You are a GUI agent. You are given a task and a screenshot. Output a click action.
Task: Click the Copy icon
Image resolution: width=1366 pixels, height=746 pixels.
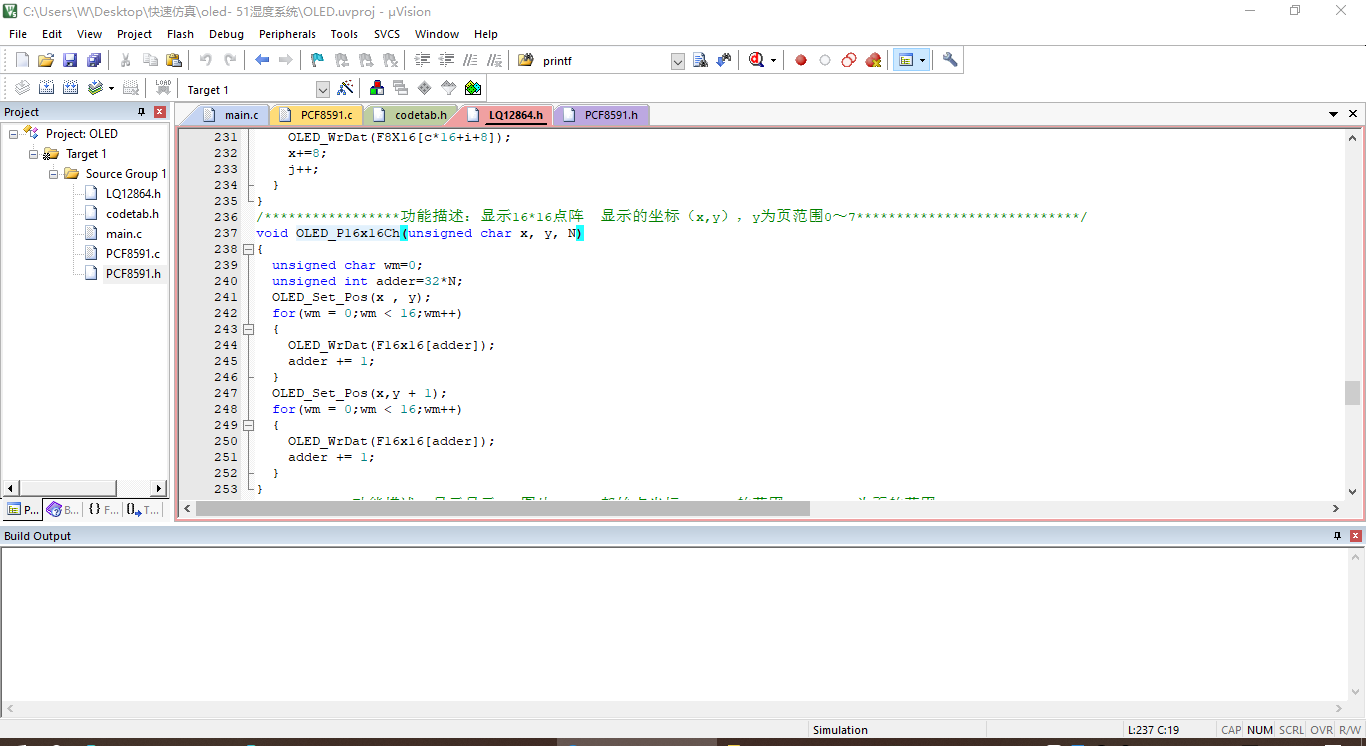click(150, 60)
